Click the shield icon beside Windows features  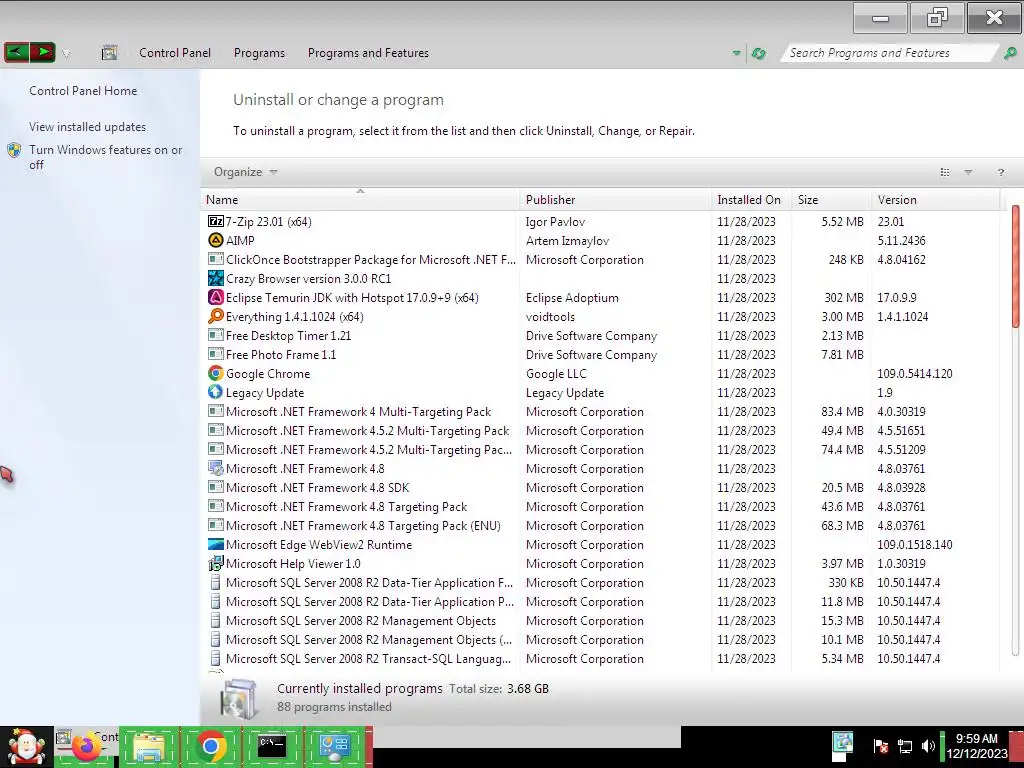click(14, 150)
